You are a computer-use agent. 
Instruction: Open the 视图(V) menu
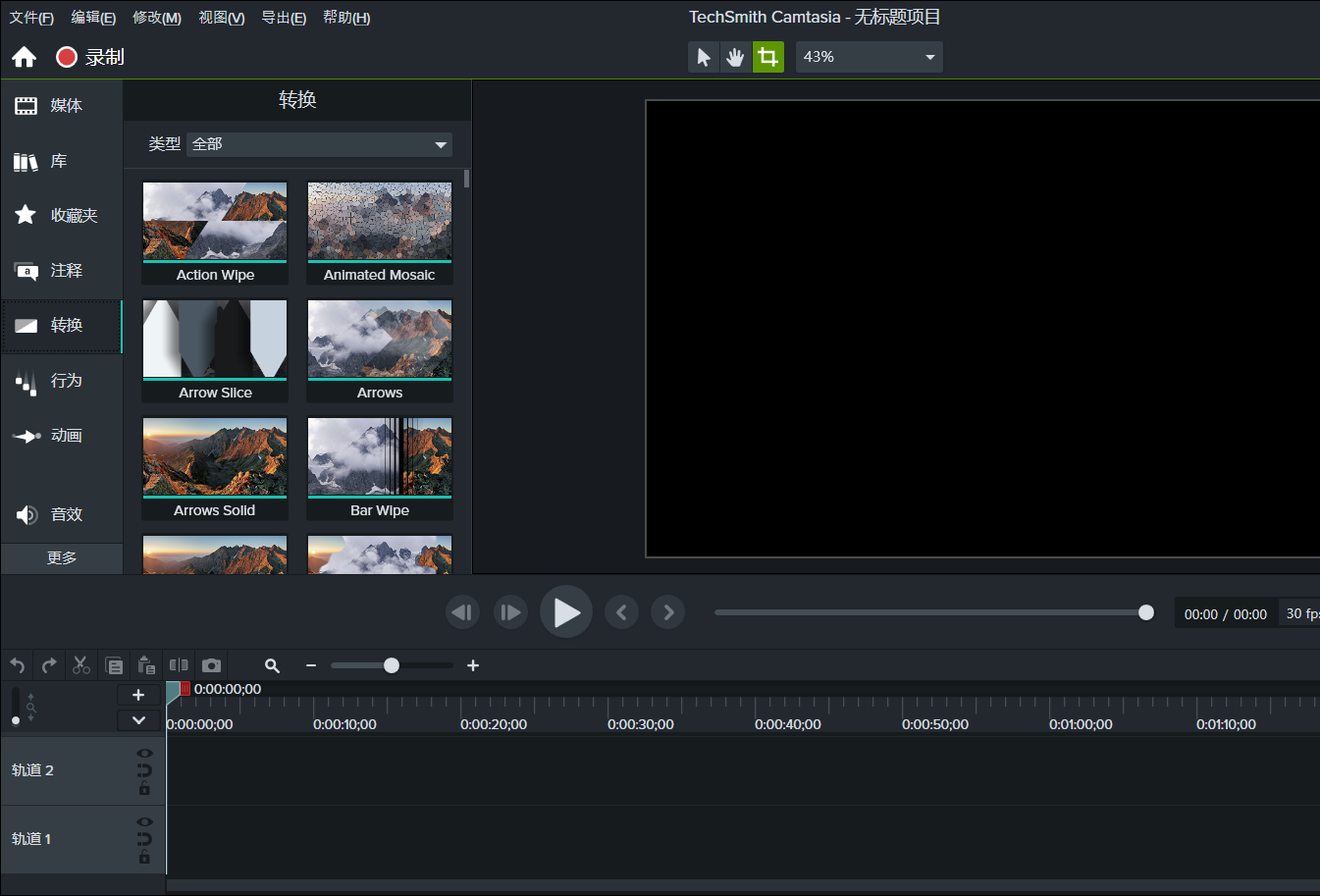pos(222,18)
